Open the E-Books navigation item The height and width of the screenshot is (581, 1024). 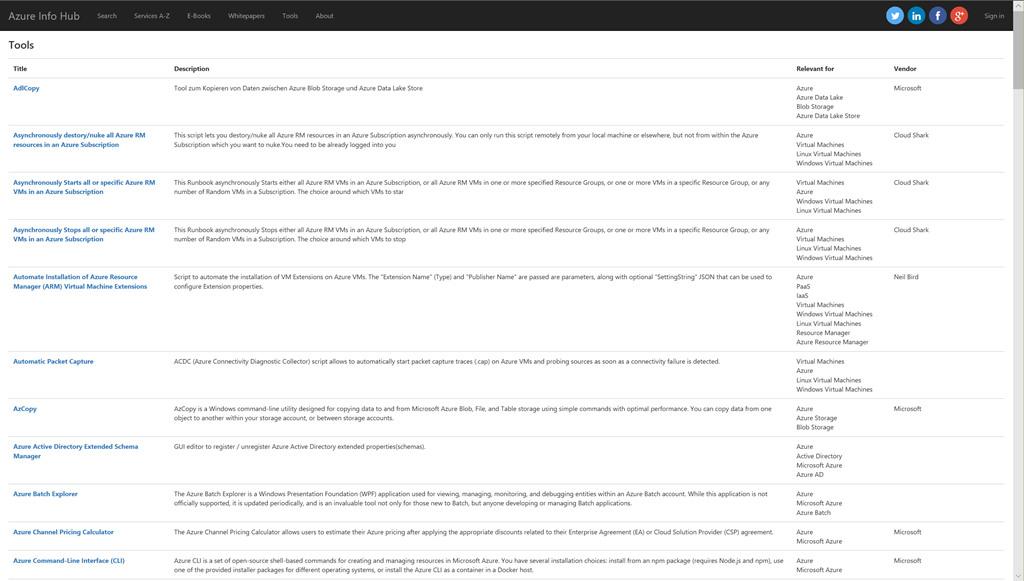(199, 16)
